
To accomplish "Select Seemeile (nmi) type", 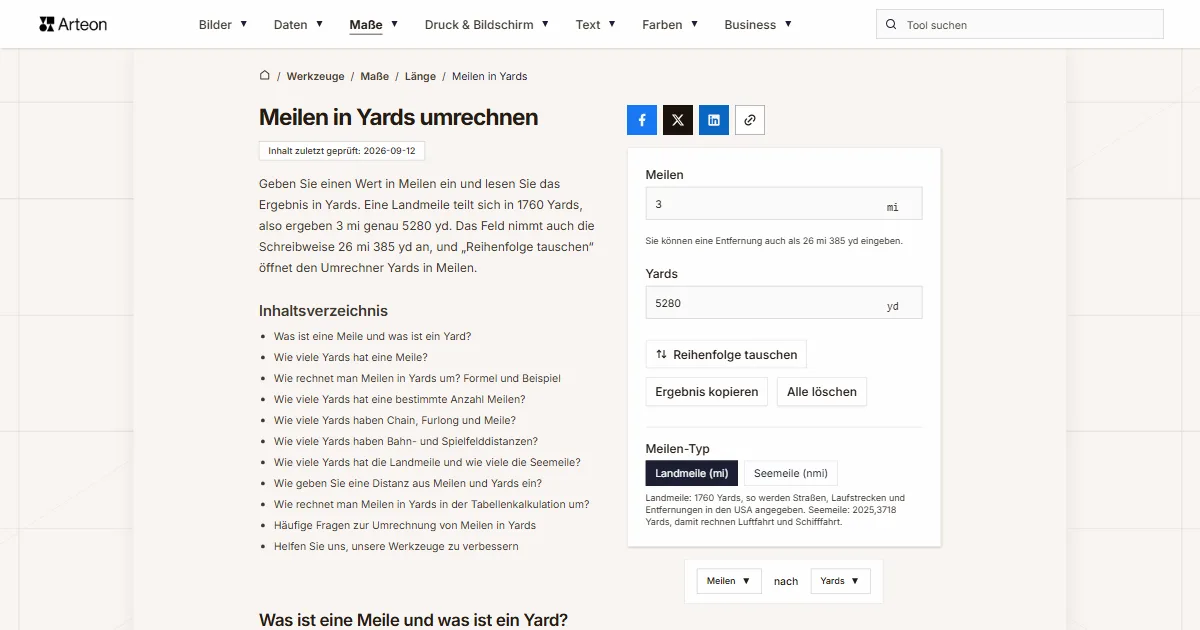I will [x=791, y=473].
